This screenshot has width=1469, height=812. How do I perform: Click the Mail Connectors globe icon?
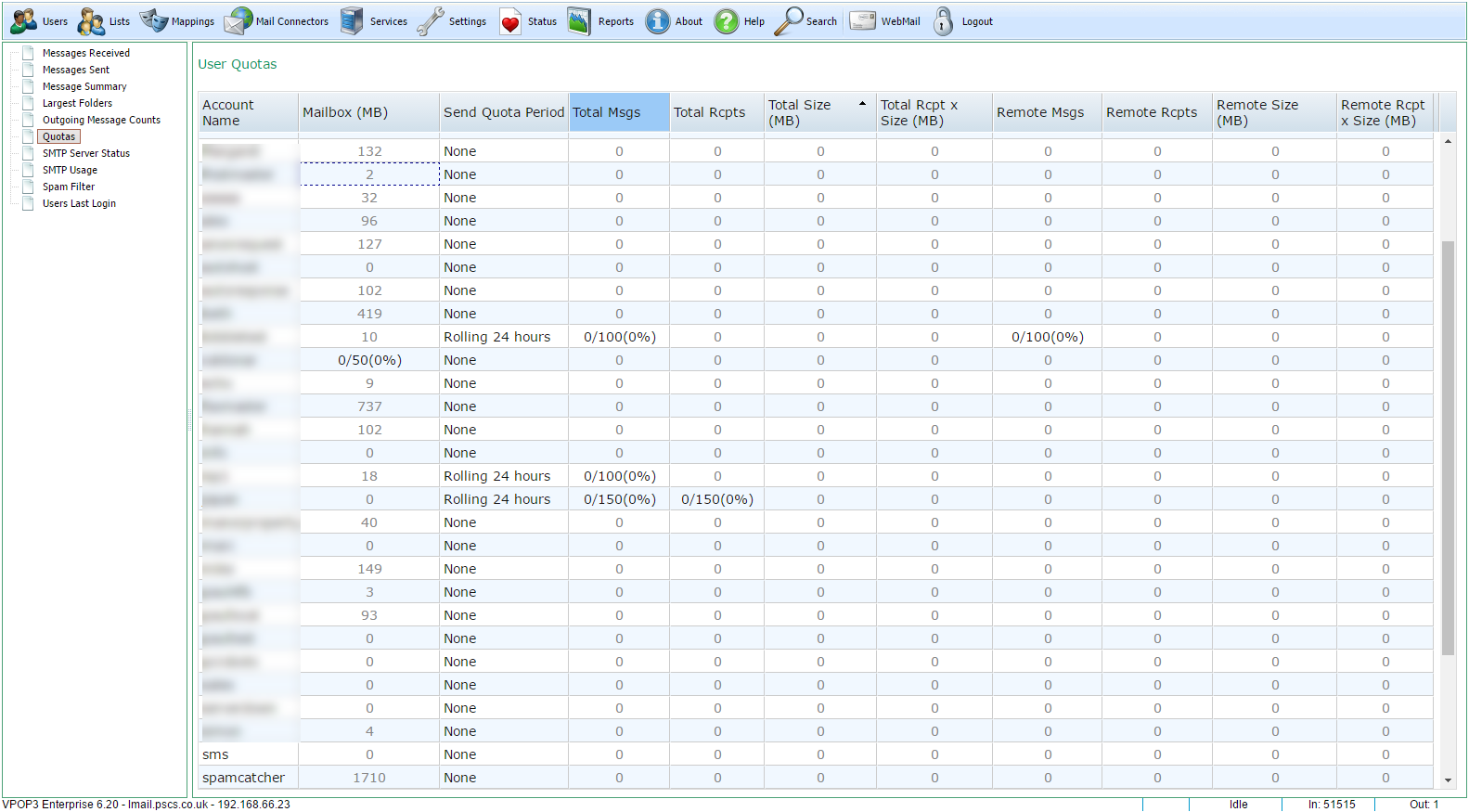[238, 21]
